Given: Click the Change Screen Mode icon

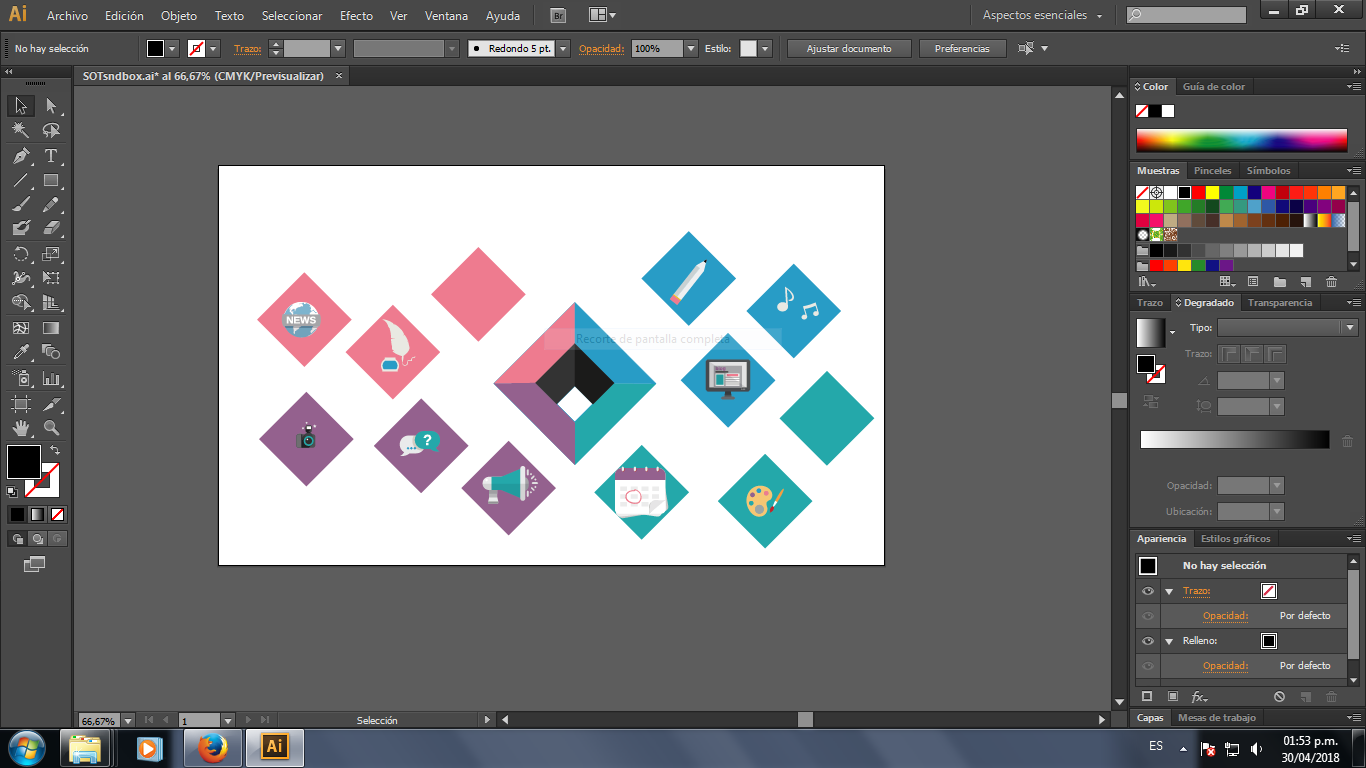Looking at the screenshot, I should pos(35,565).
